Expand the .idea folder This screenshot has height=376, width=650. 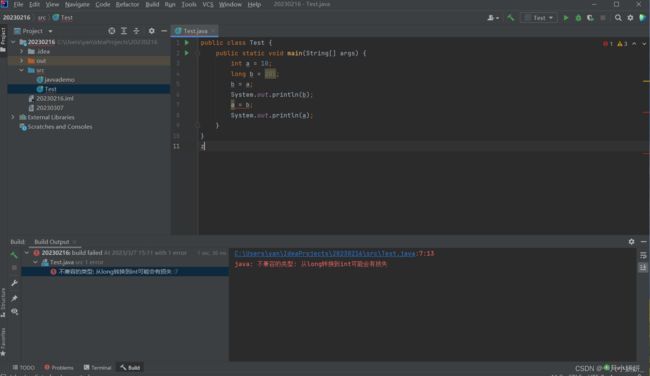[x=22, y=51]
